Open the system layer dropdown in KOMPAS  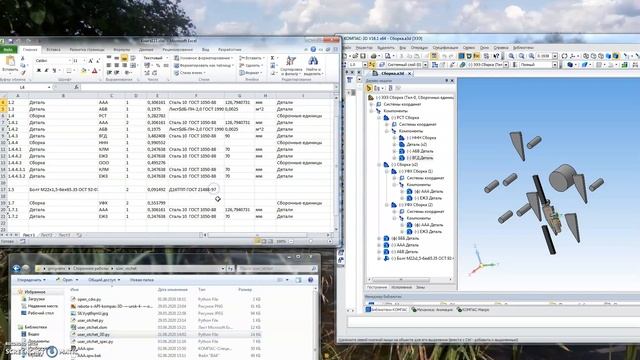tap(425, 64)
